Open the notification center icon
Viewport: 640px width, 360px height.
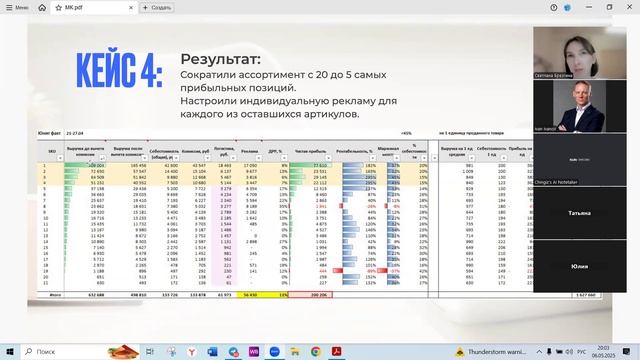[627, 351]
